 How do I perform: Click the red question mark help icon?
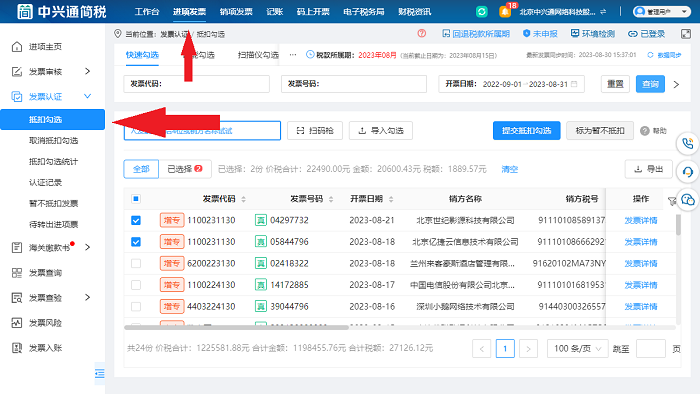tap(421, 33)
